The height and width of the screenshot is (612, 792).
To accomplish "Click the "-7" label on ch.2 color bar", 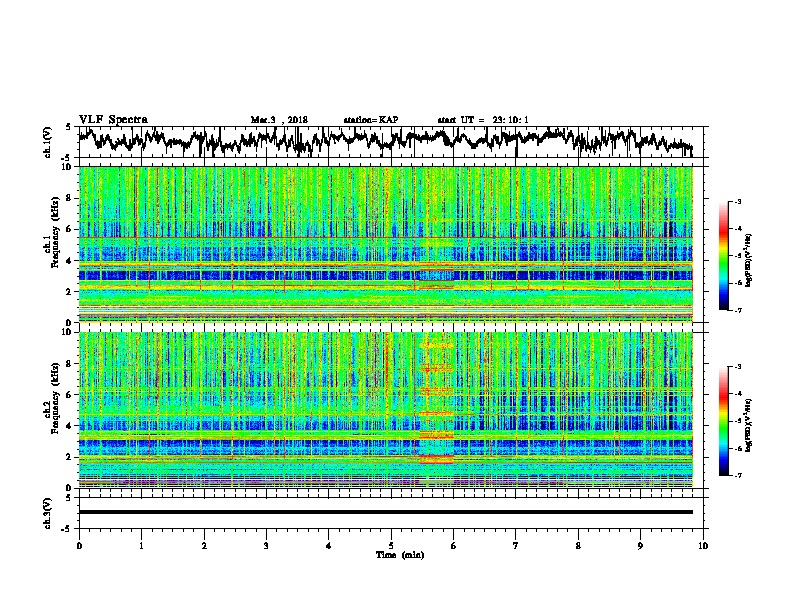I will [738, 475].
